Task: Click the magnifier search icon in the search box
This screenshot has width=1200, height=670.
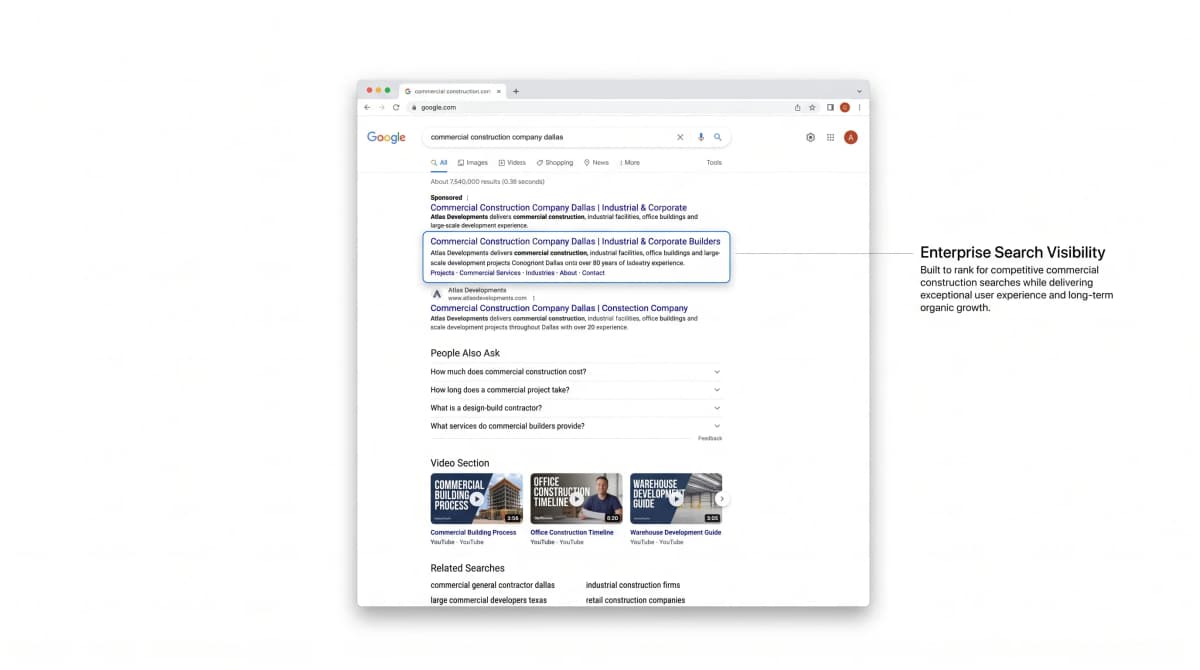Action: tap(718, 137)
